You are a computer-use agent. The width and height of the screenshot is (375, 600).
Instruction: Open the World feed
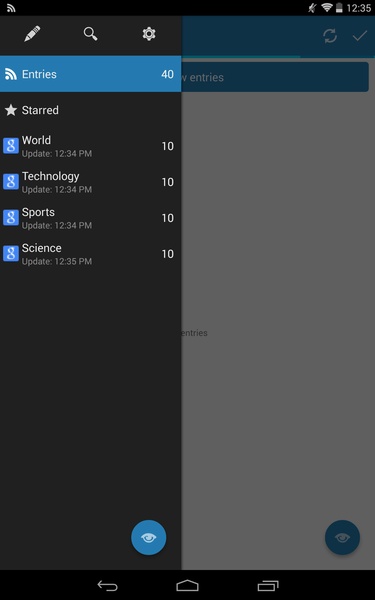(x=90, y=146)
